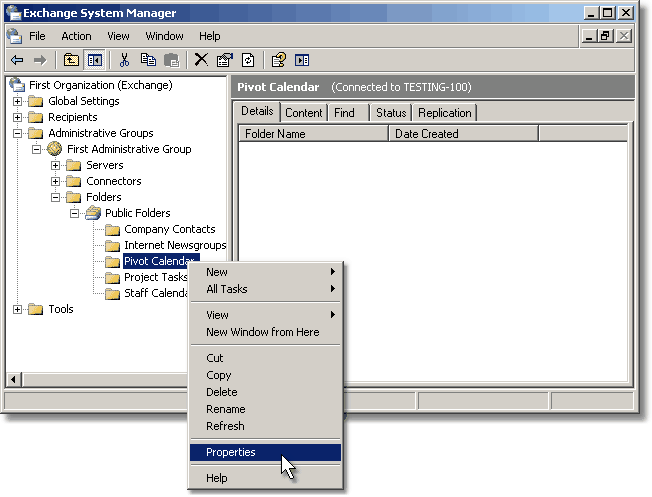Click the First Organization (Exchange) root icon
The image size is (652, 497).
click(17, 85)
